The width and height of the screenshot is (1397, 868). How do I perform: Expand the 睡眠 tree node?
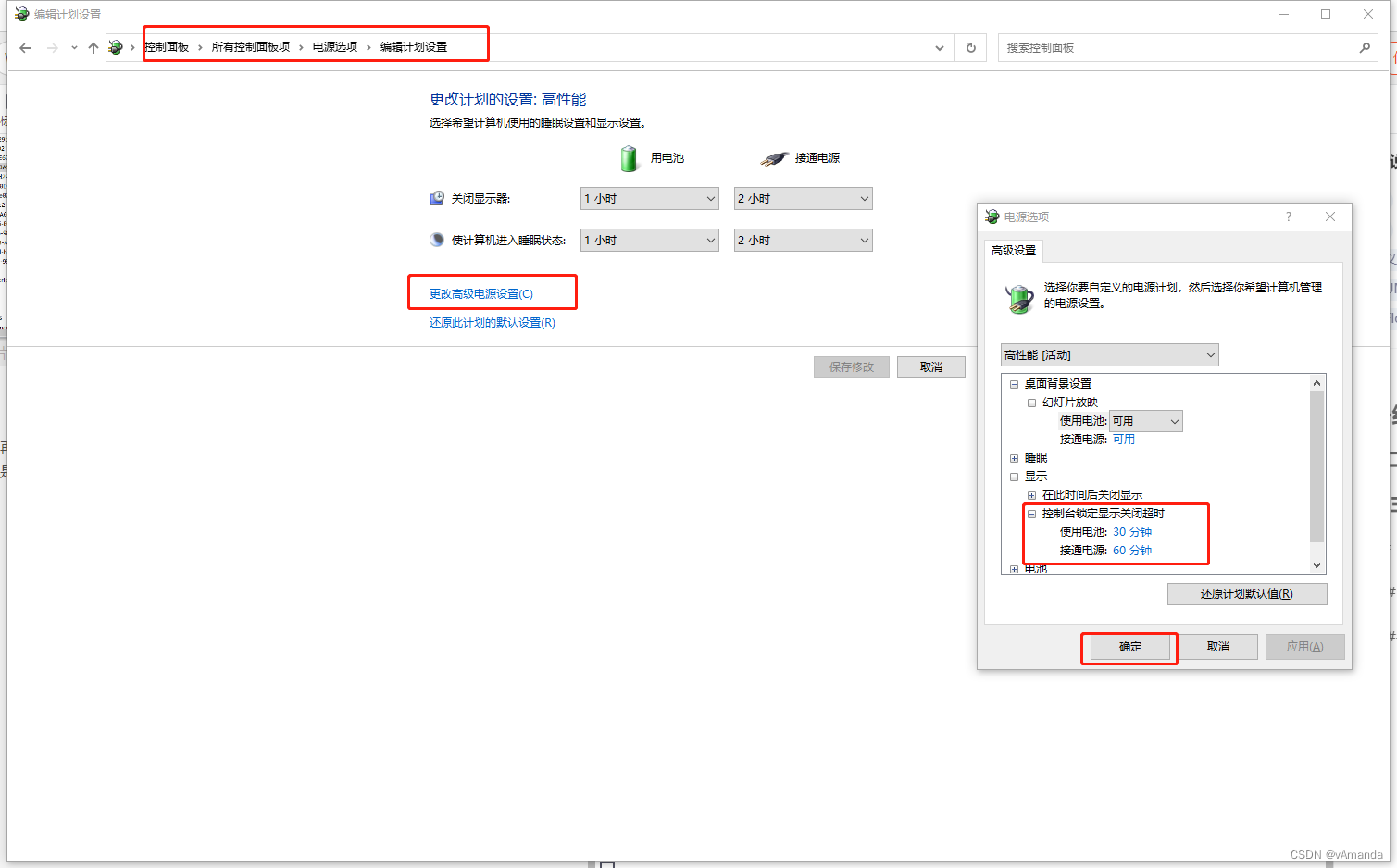click(1014, 458)
